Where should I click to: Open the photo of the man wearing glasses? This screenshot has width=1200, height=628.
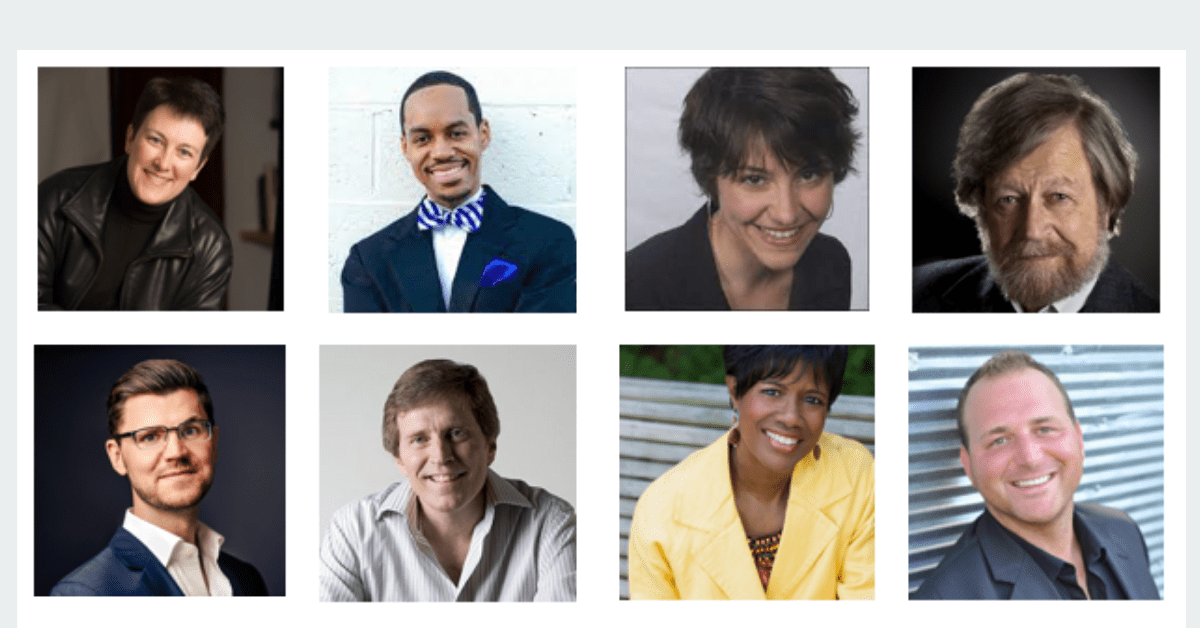tap(160, 470)
